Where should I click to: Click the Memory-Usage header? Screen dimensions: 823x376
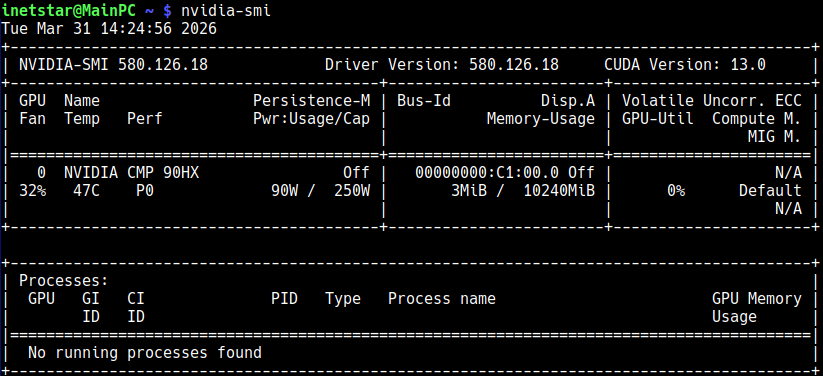[541, 119]
